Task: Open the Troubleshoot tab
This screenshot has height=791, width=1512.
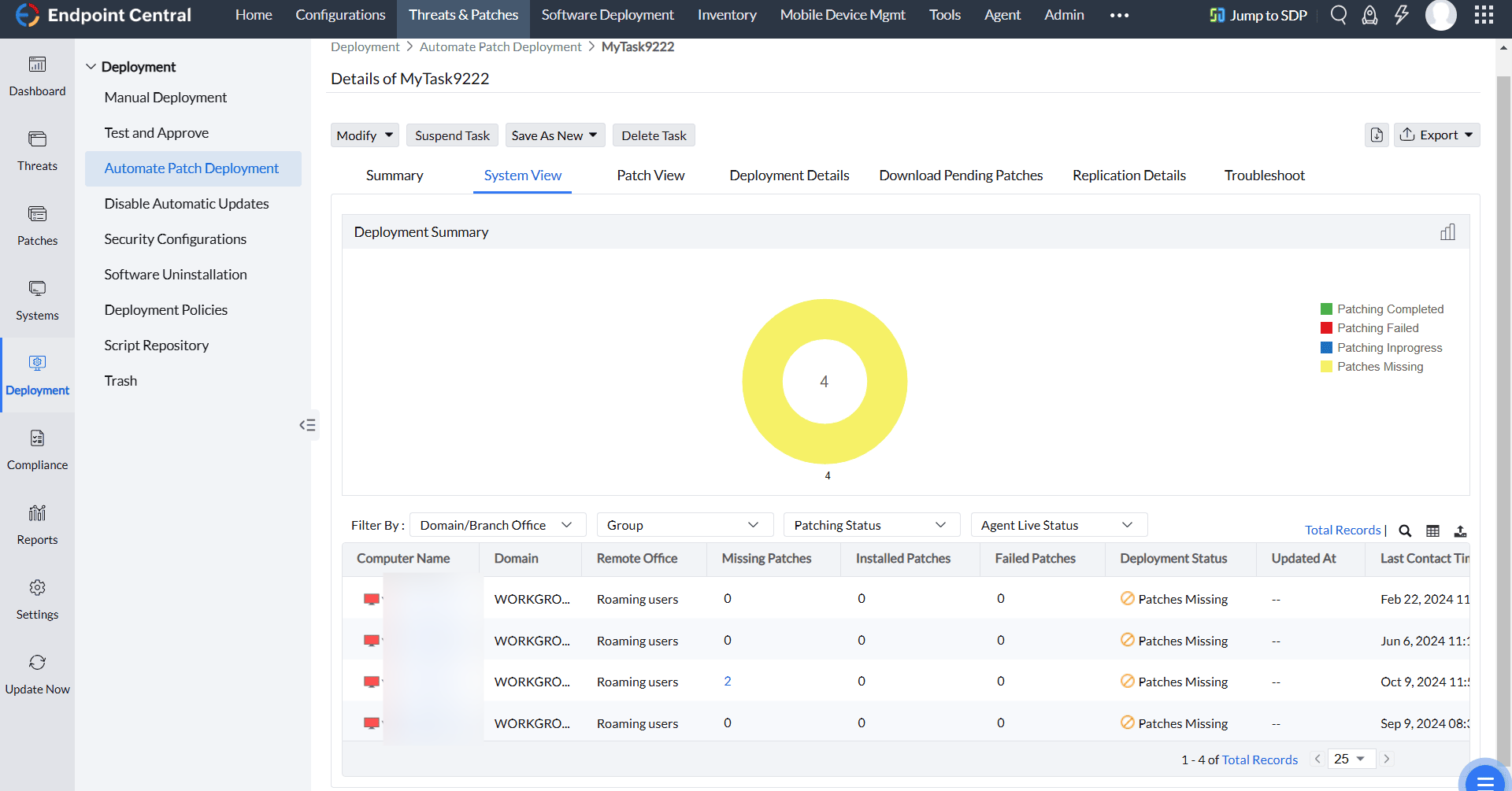Action: [x=1264, y=176]
